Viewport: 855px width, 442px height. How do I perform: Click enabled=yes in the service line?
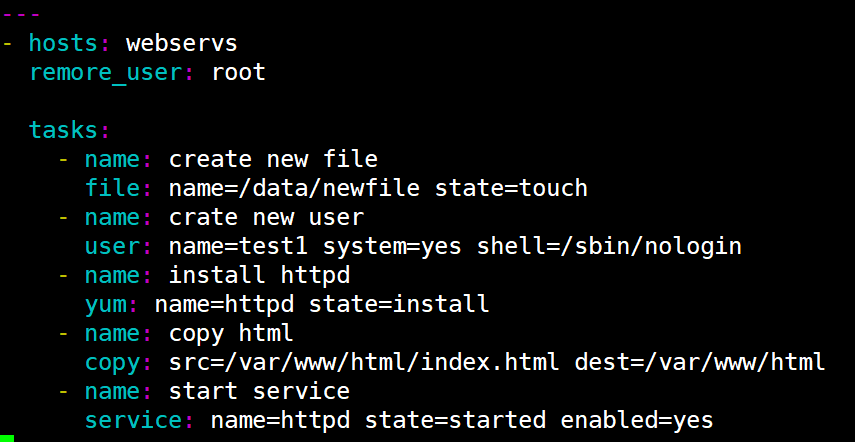pyautogui.click(x=637, y=421)
